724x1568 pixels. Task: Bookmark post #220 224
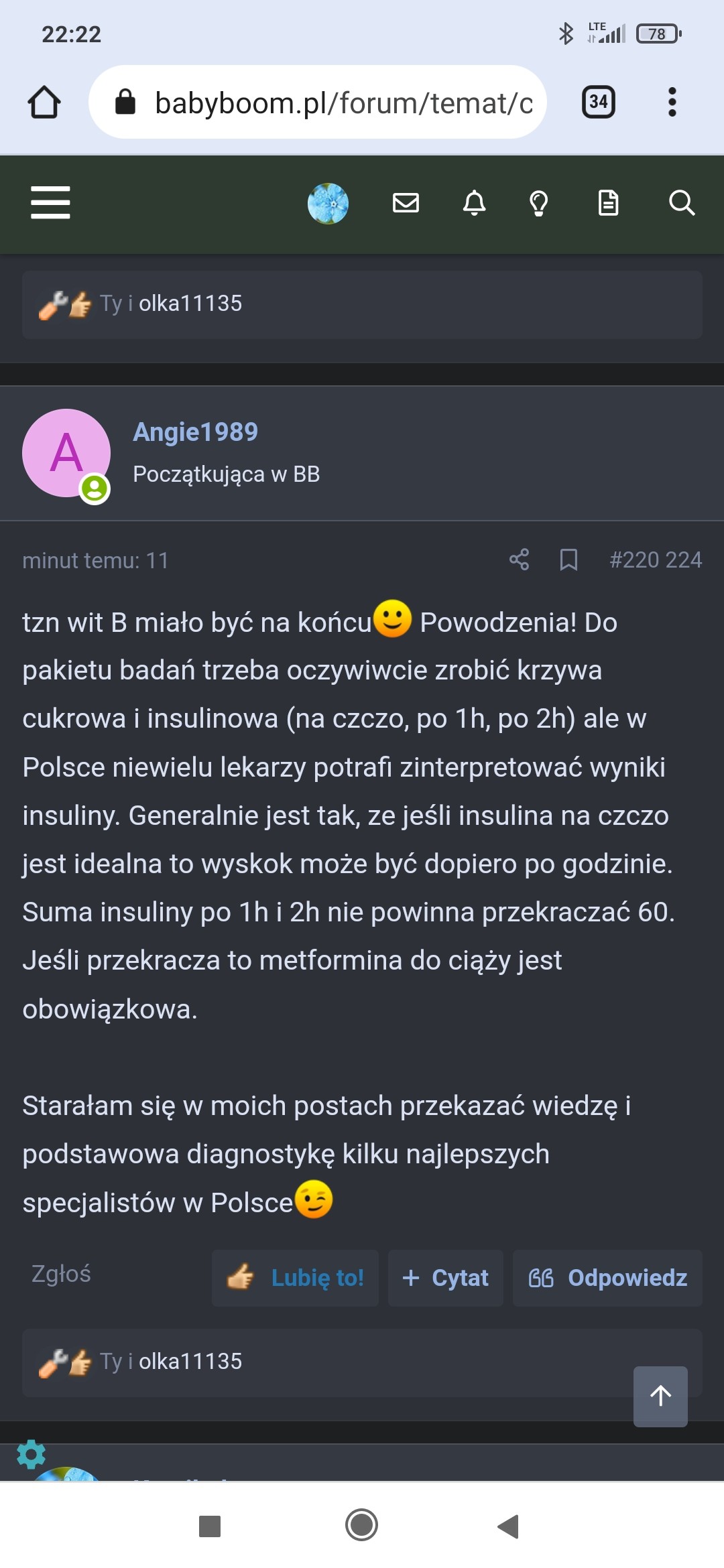coord(568,560)
